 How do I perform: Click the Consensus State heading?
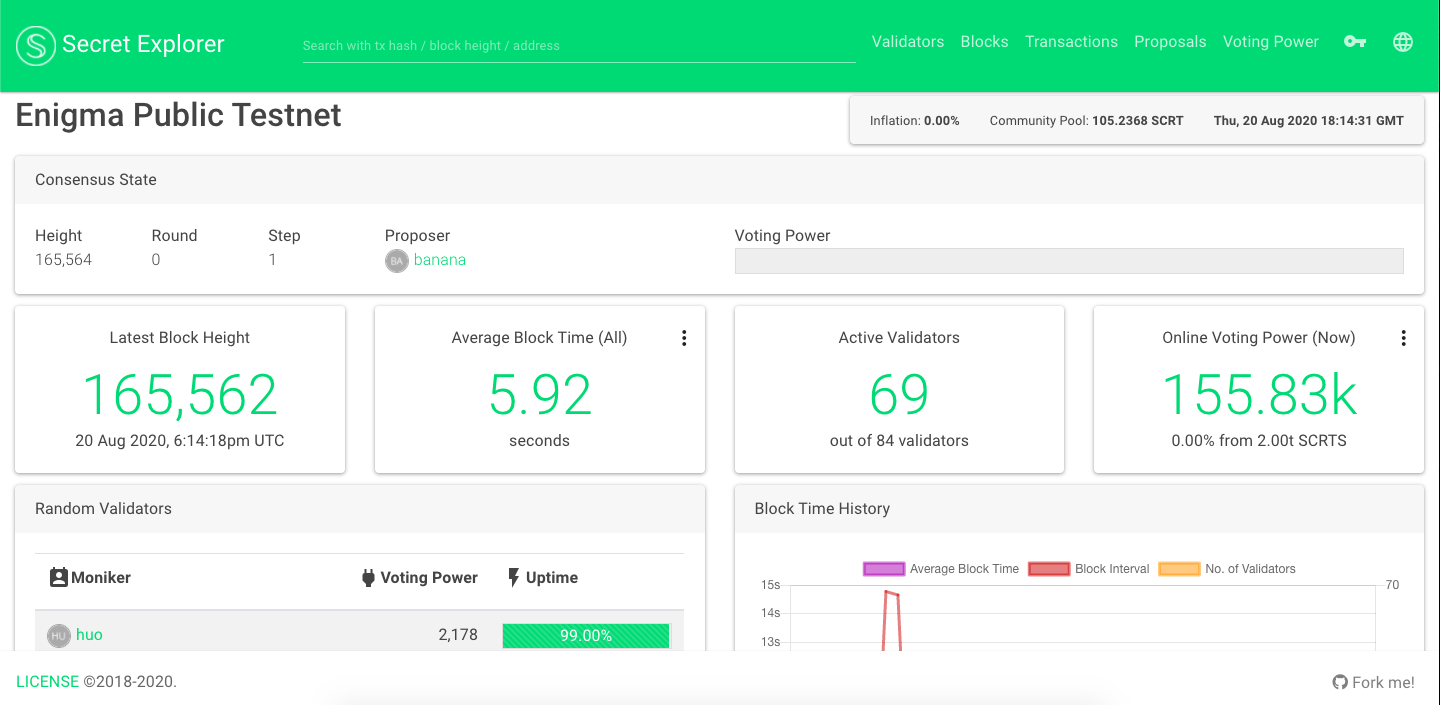click(96, 180)
